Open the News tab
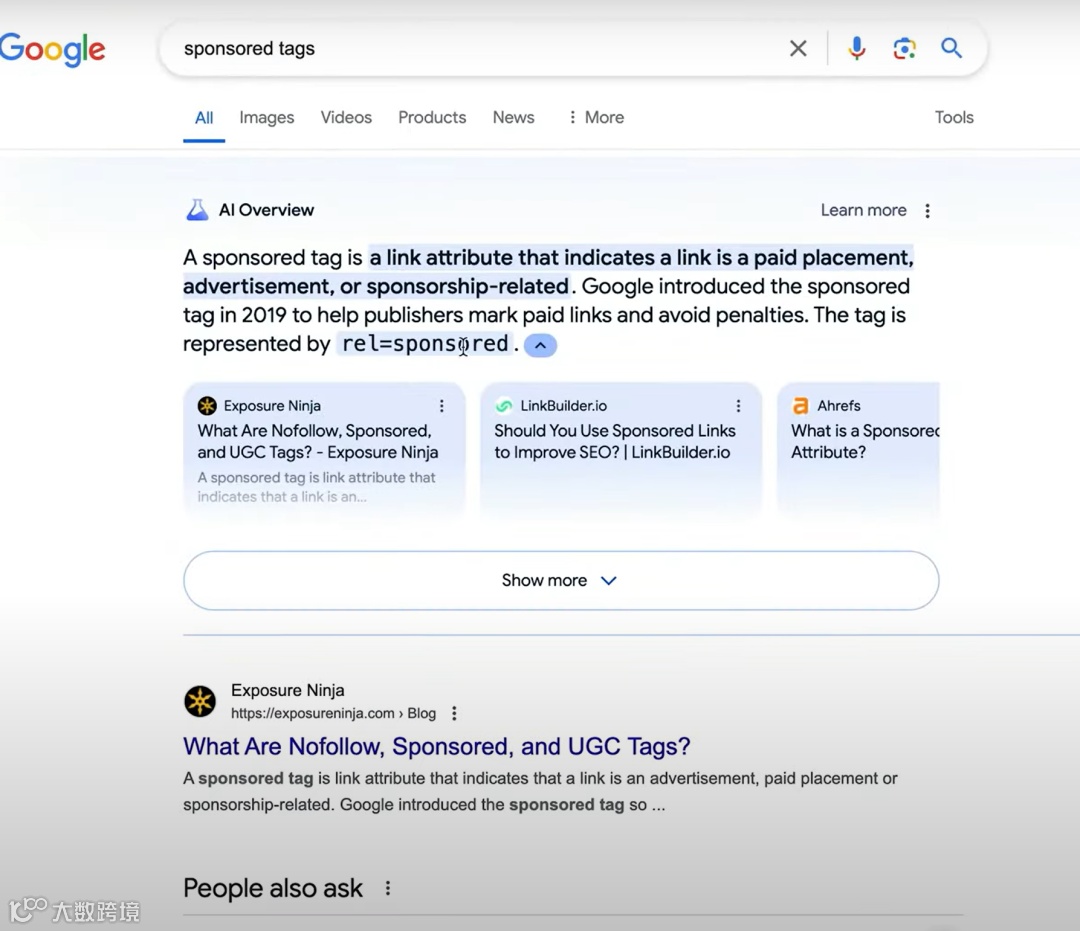Image resolution: width=1080 pixels, height=931 pixels. (513, 118)
